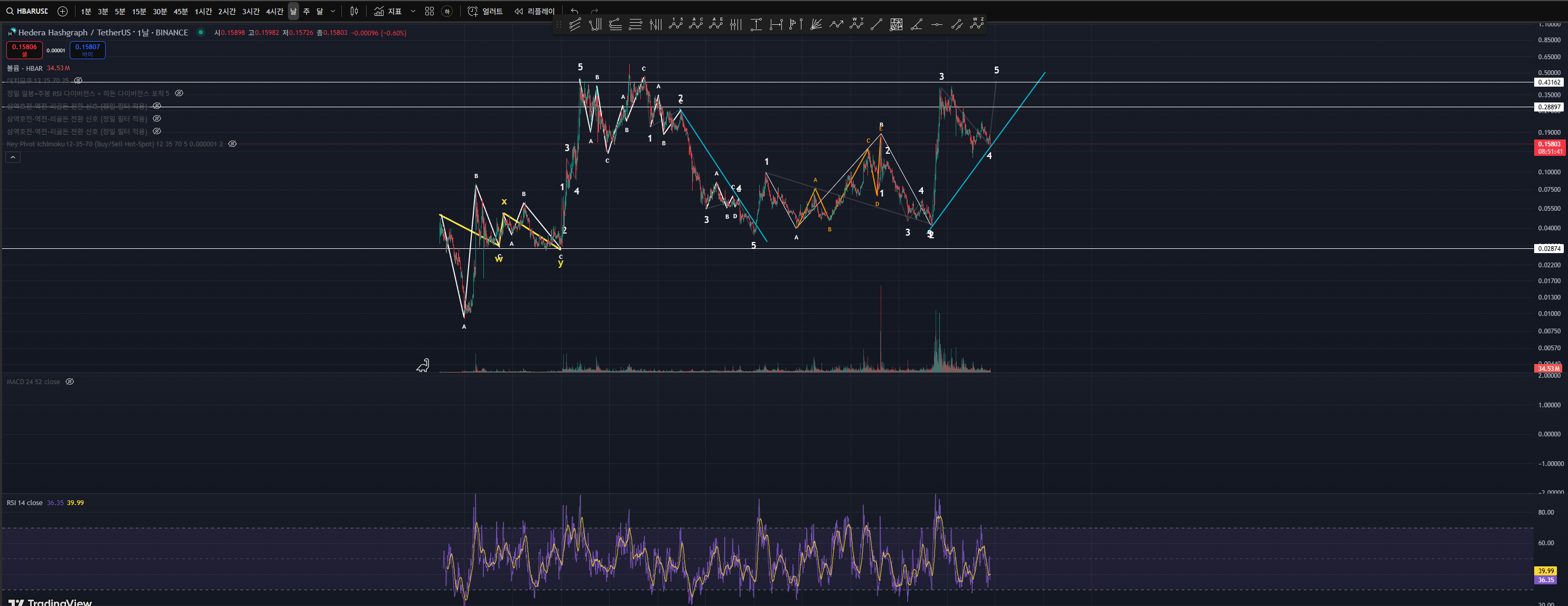Image resolution: width=1568 pixels, height=606 pixels.
Task: Click the redo arrow
Action: (595, 11)
